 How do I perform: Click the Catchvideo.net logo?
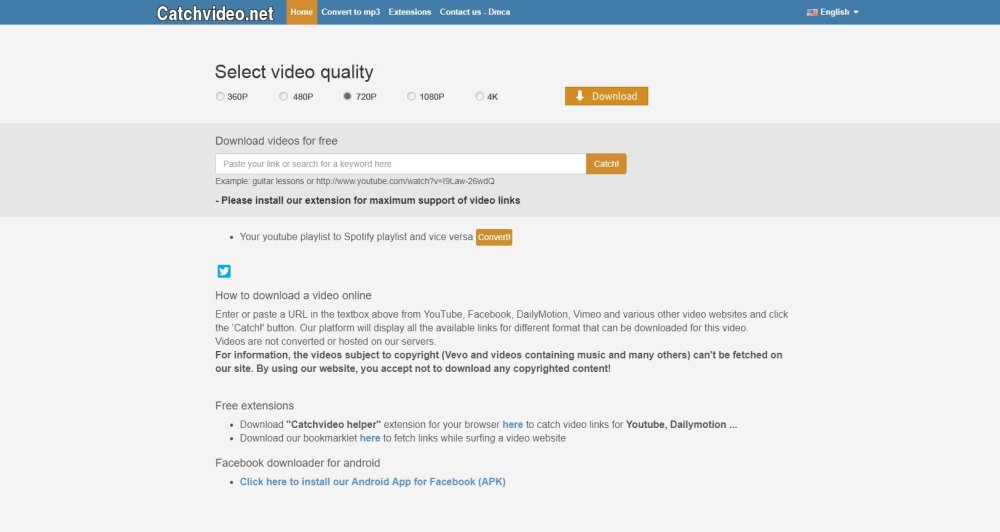point(214,13)
